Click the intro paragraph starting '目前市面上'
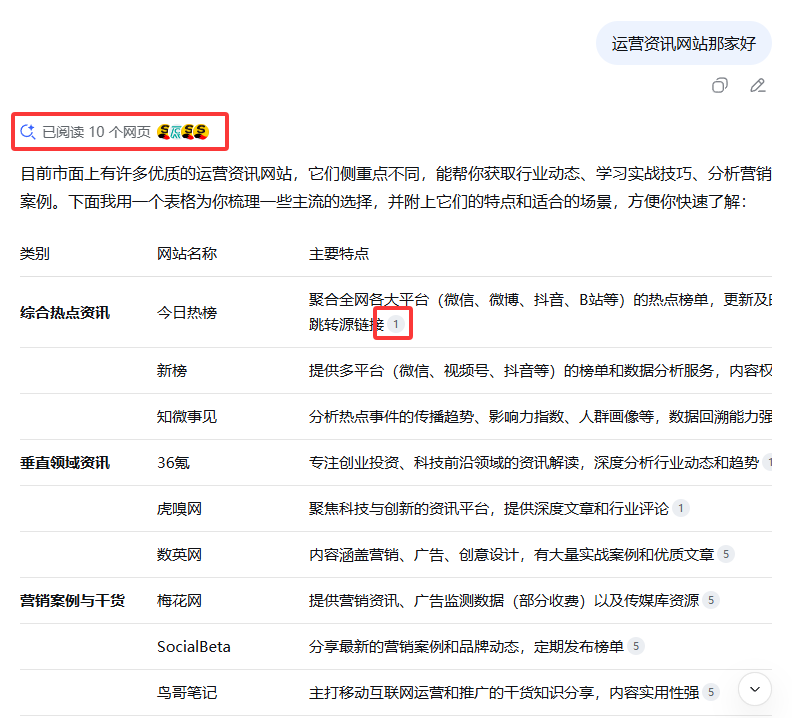The image size is (792, 718). tap(395, 187)
